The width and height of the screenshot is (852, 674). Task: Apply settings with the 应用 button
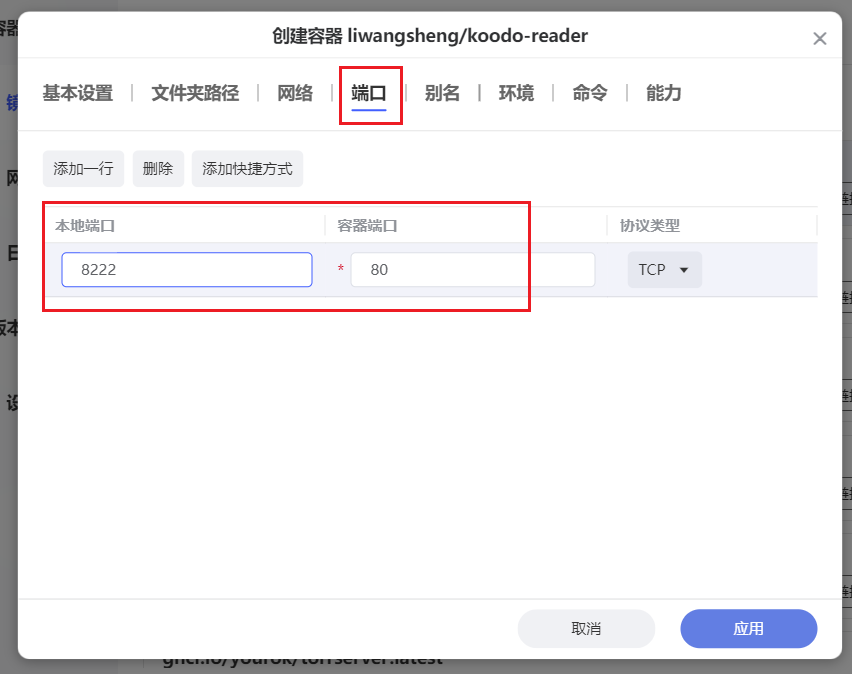click(749, 628)
